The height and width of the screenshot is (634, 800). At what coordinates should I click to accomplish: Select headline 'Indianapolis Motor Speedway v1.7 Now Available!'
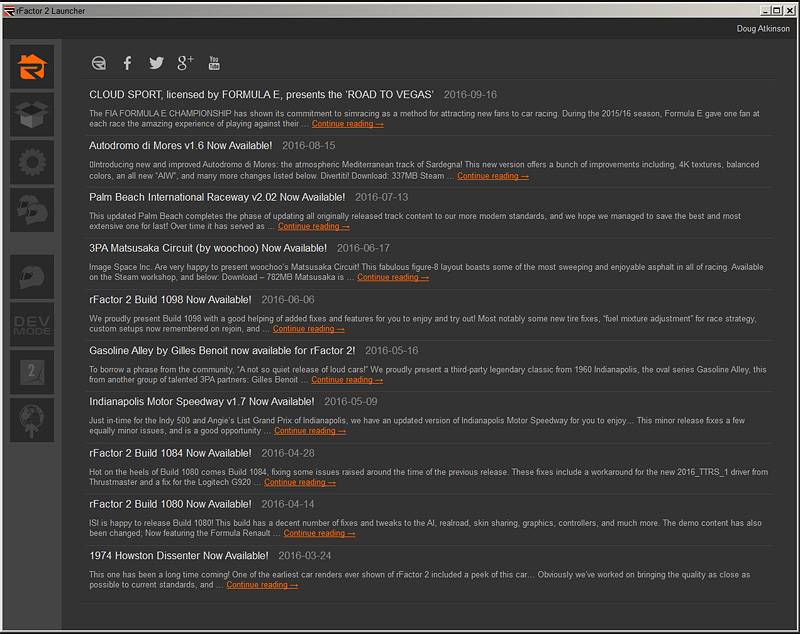pos(202,401)
